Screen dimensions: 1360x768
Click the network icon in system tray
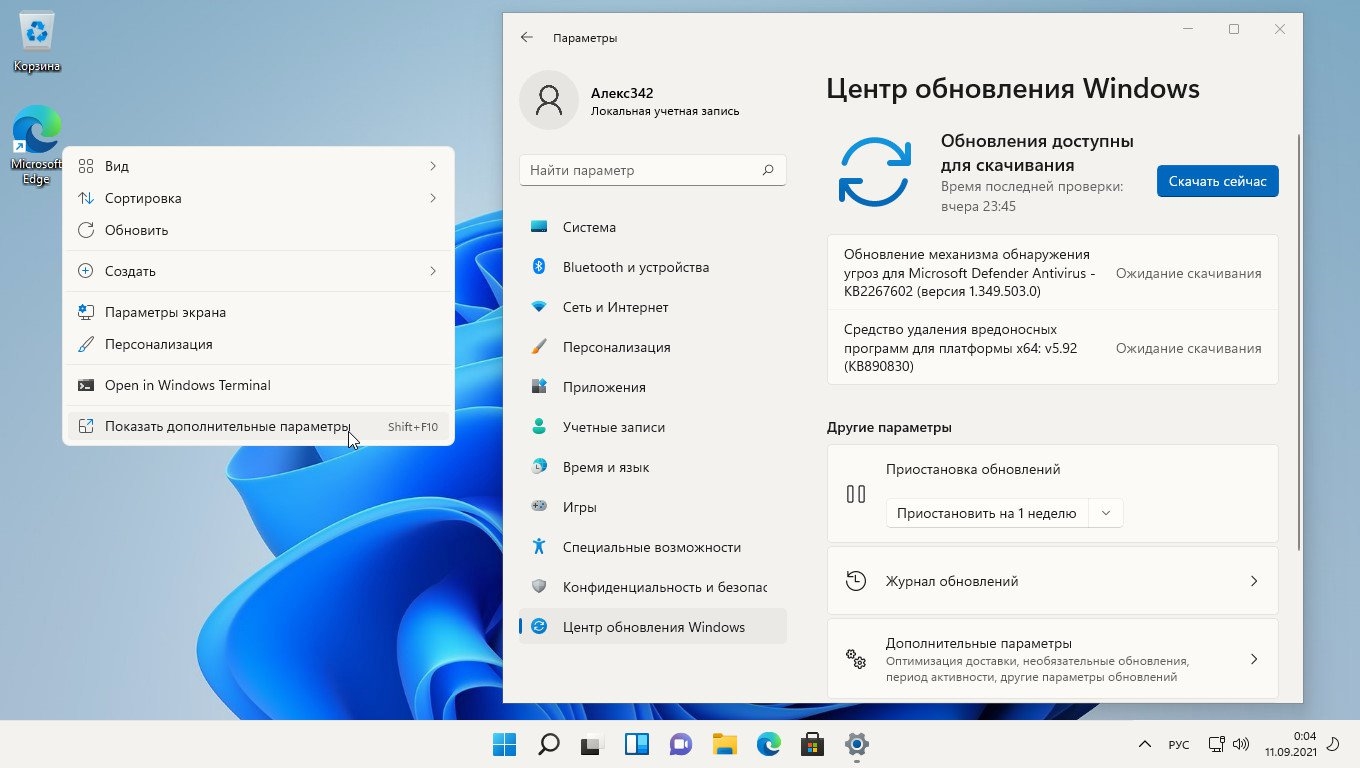1217,744
